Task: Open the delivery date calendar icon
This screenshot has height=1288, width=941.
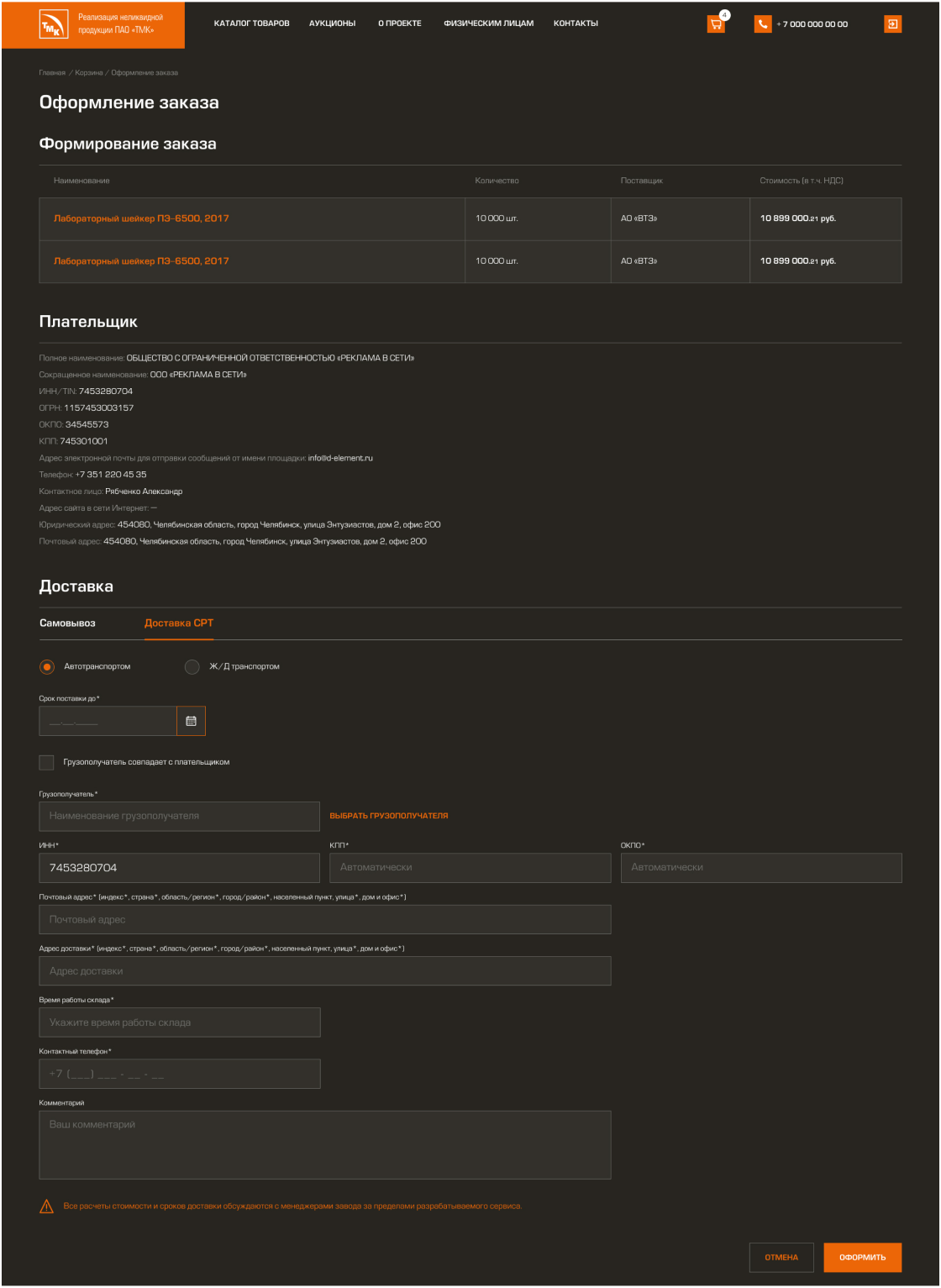Action: coord(191,721)
